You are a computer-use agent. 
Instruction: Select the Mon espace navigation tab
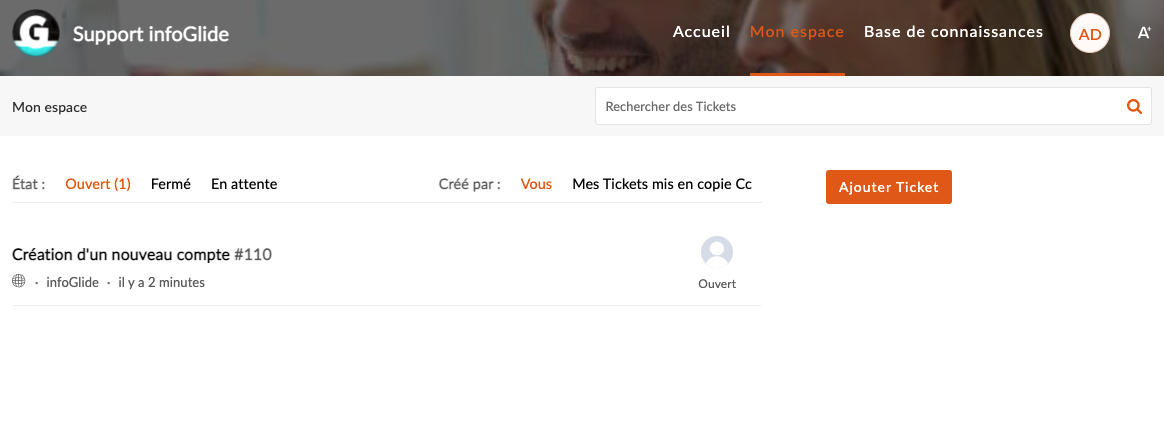[797, 32]
